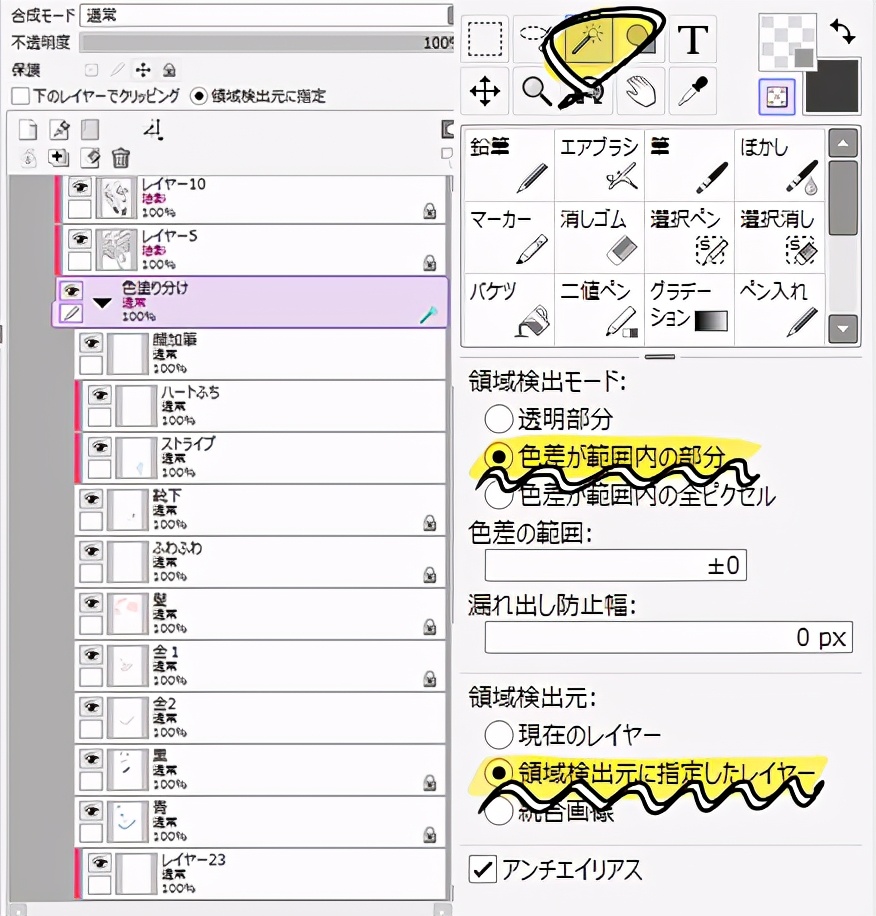Hide the ハートふち layer

coord(99,395)
